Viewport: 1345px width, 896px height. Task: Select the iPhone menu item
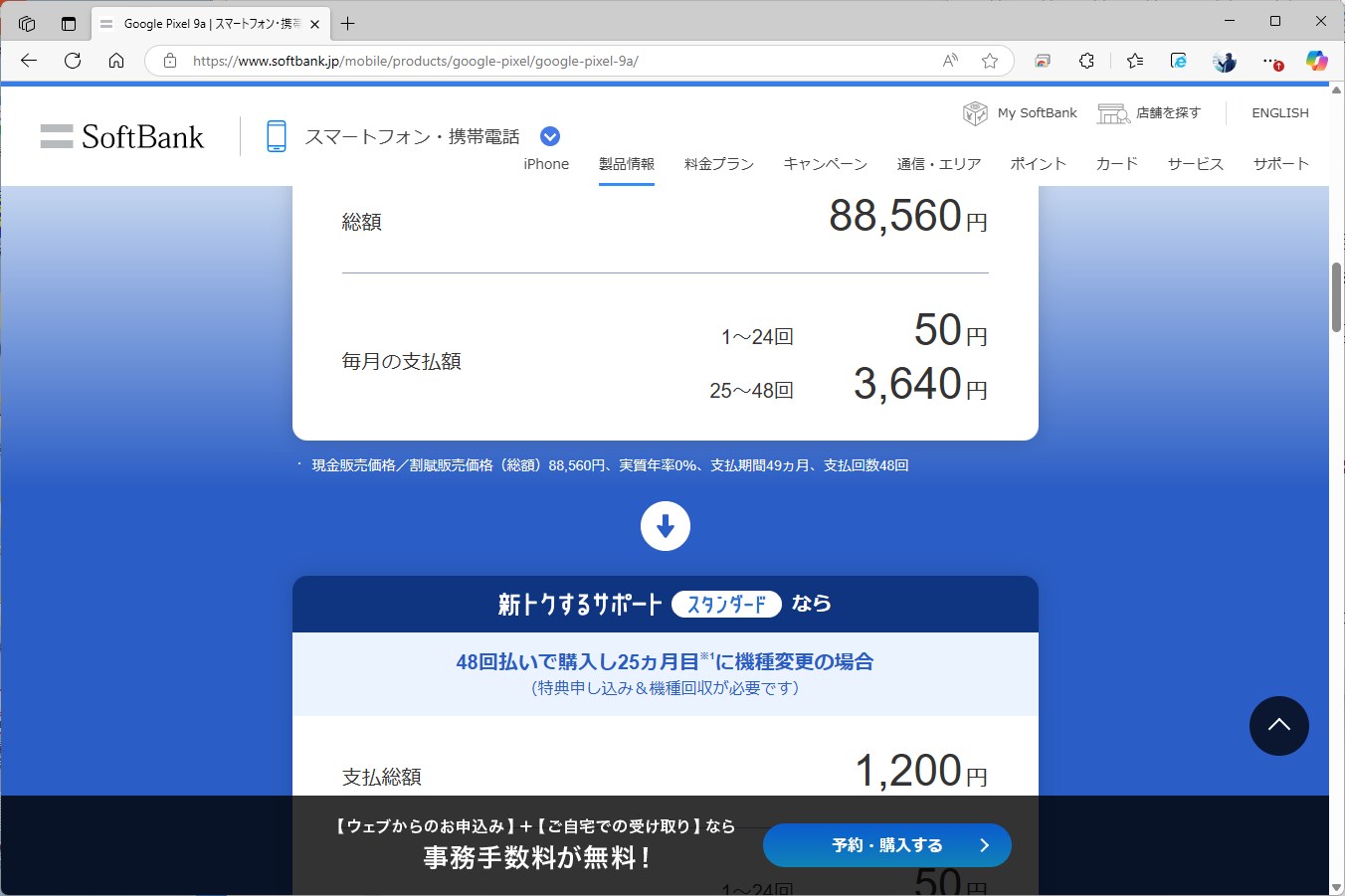click(x=546, y=164)
